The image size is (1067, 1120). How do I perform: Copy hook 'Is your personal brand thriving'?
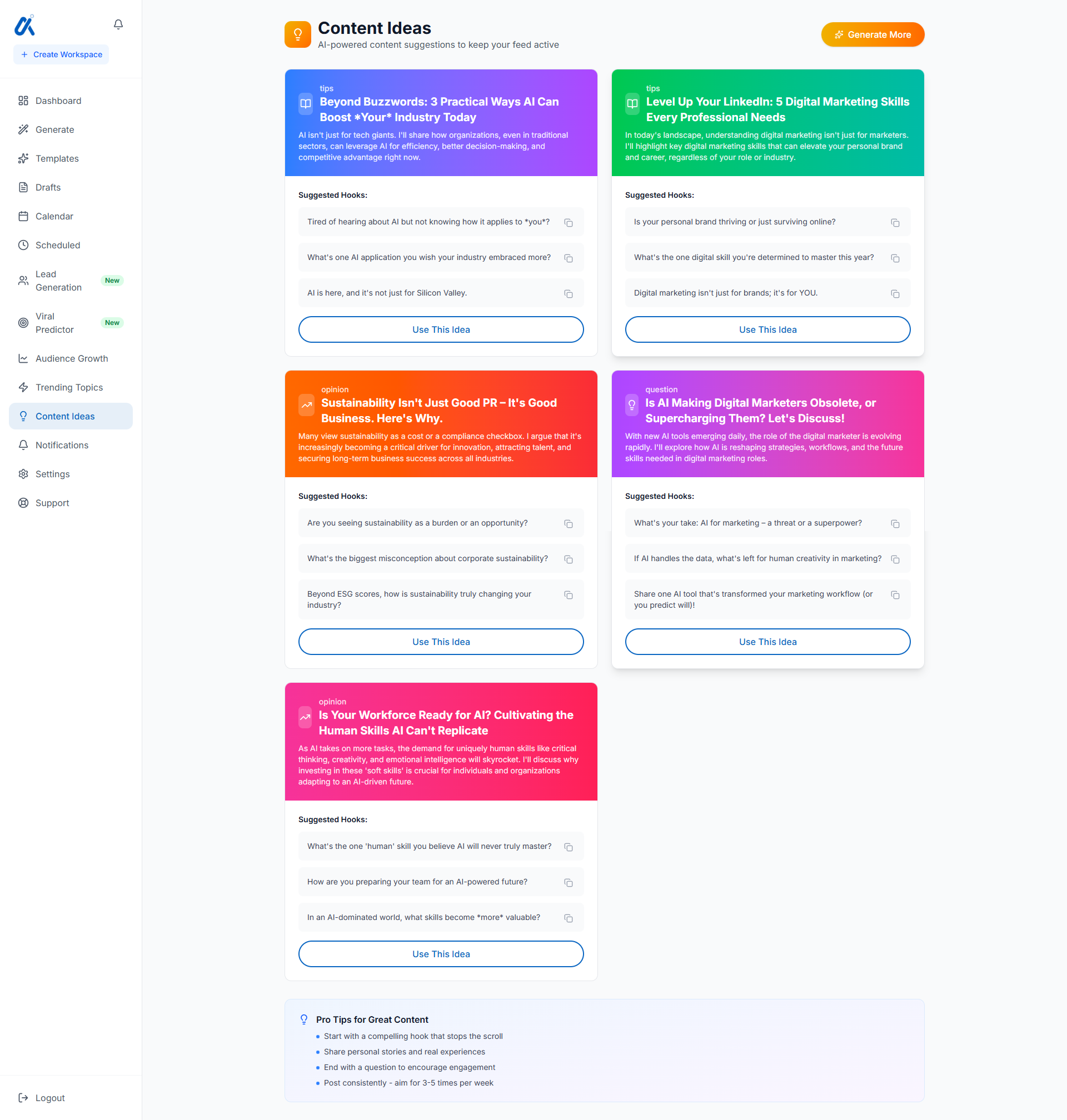895,223
